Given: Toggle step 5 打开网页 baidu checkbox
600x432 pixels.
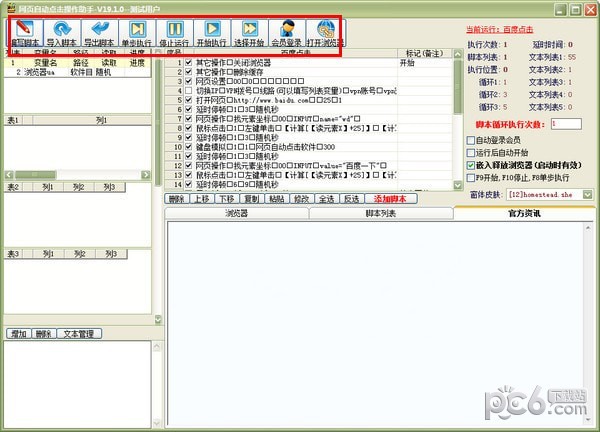Looking at the screenshot, I should pyautogui.click(x=189, y=99).
